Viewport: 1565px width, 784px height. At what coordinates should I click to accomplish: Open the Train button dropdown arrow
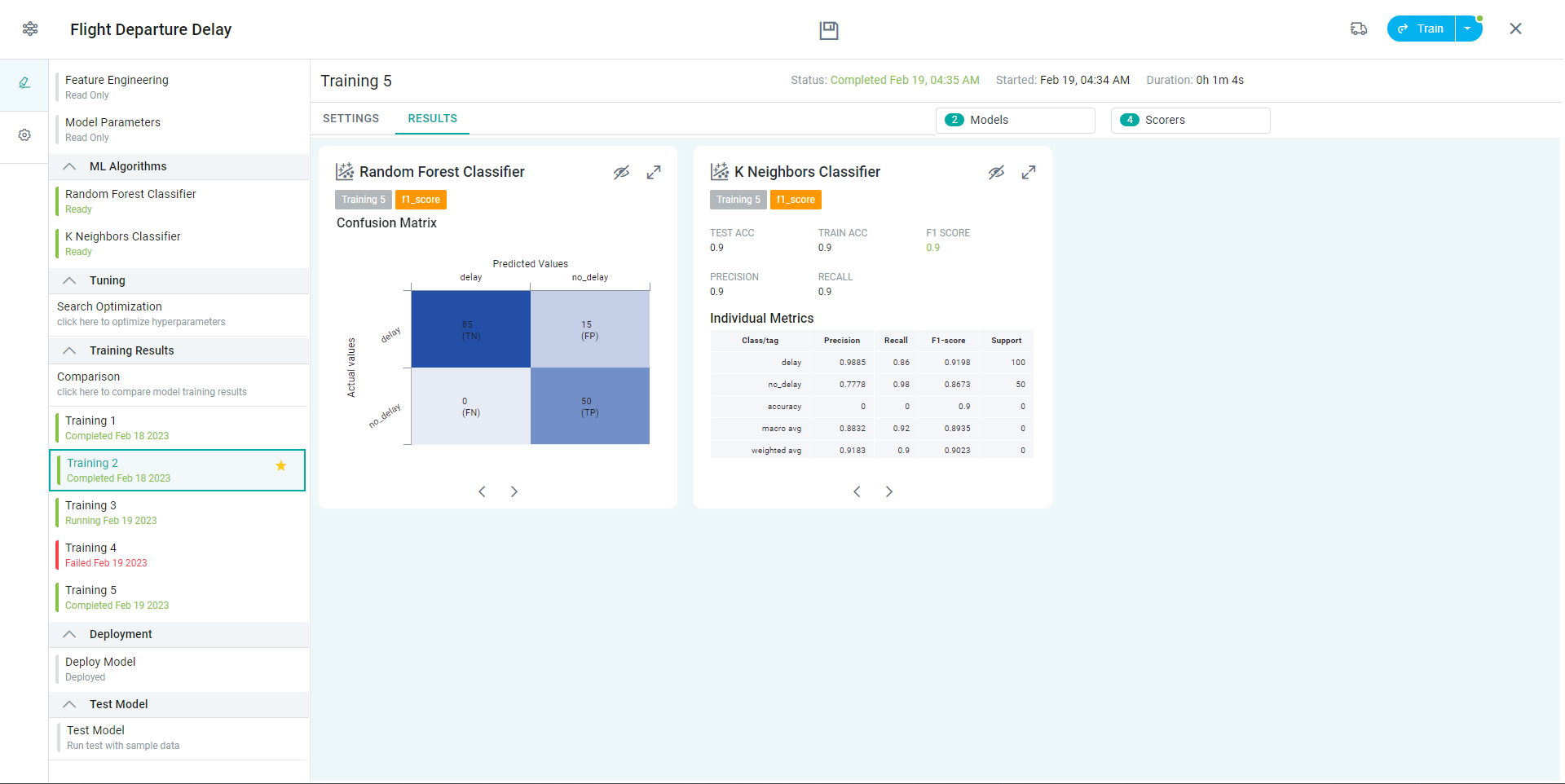pyautogui.click(x=1468, y=29)
